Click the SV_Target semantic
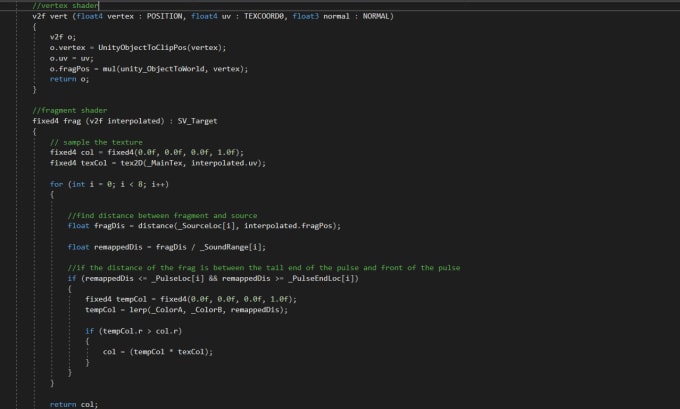680x409 pixels. pyautogui.click(x=197, y=121)
